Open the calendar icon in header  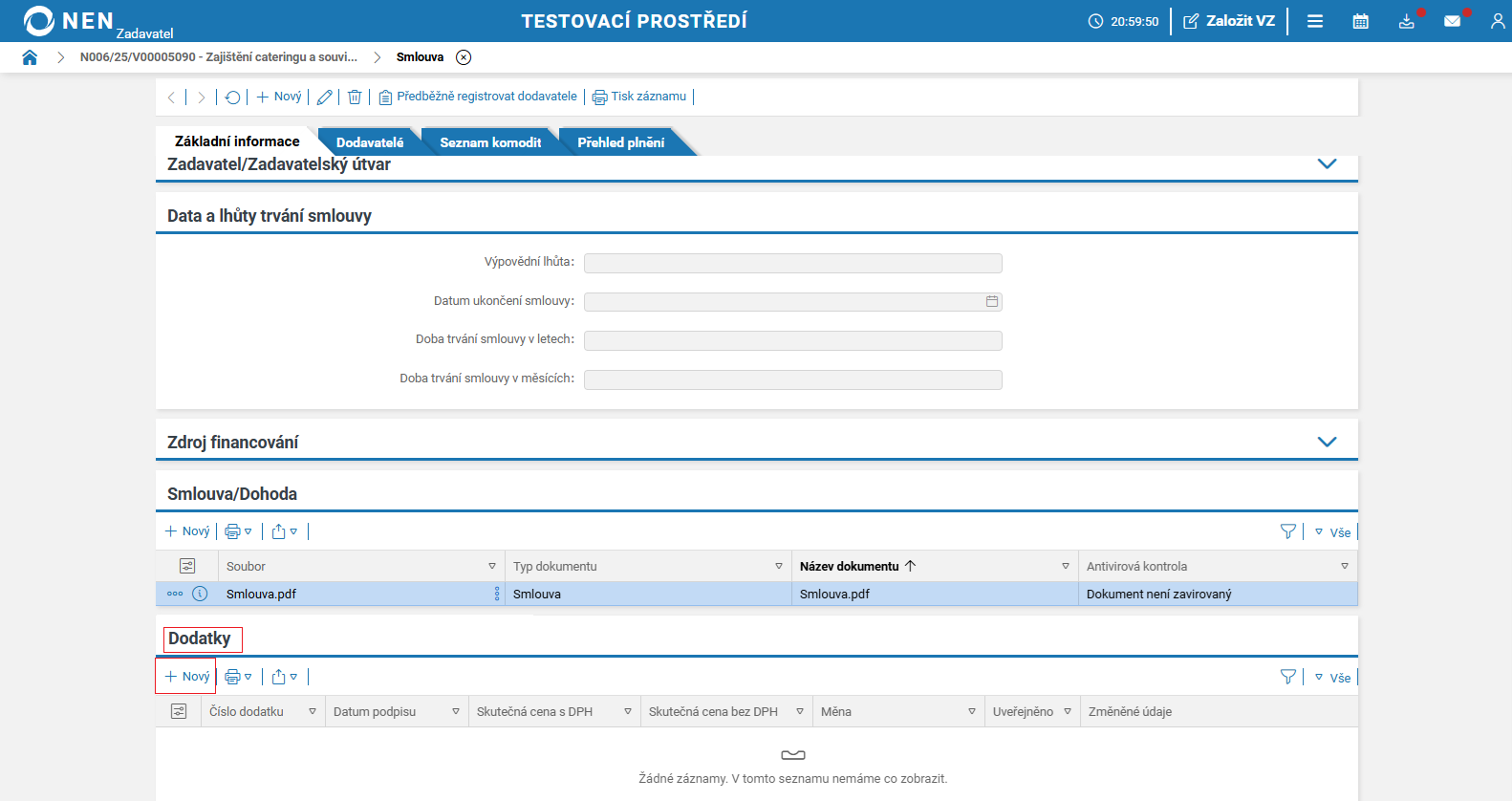1360,21
